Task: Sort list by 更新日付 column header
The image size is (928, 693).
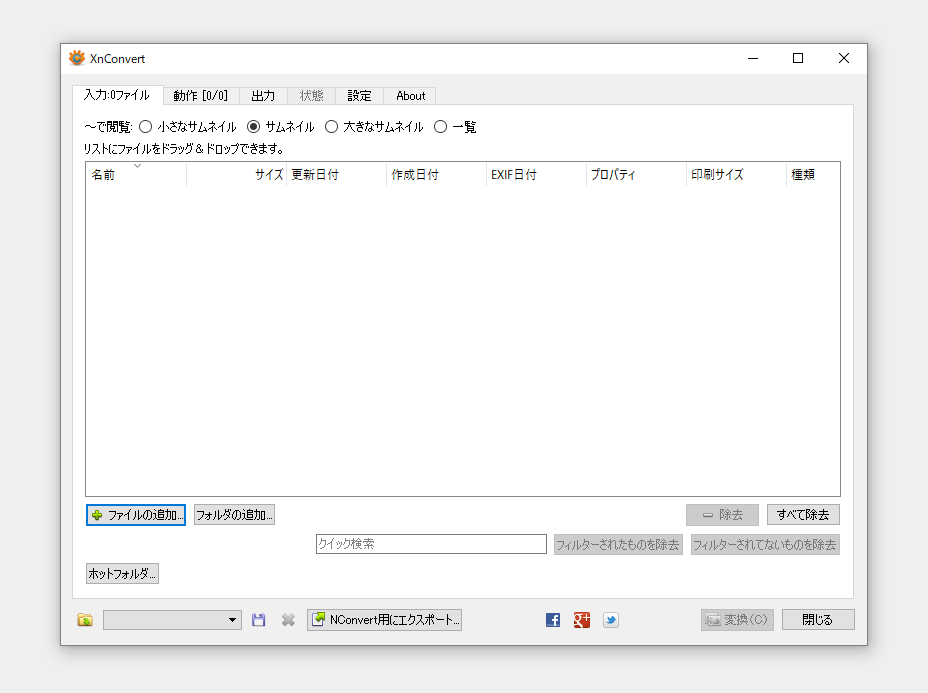Action: click(336, 175)
